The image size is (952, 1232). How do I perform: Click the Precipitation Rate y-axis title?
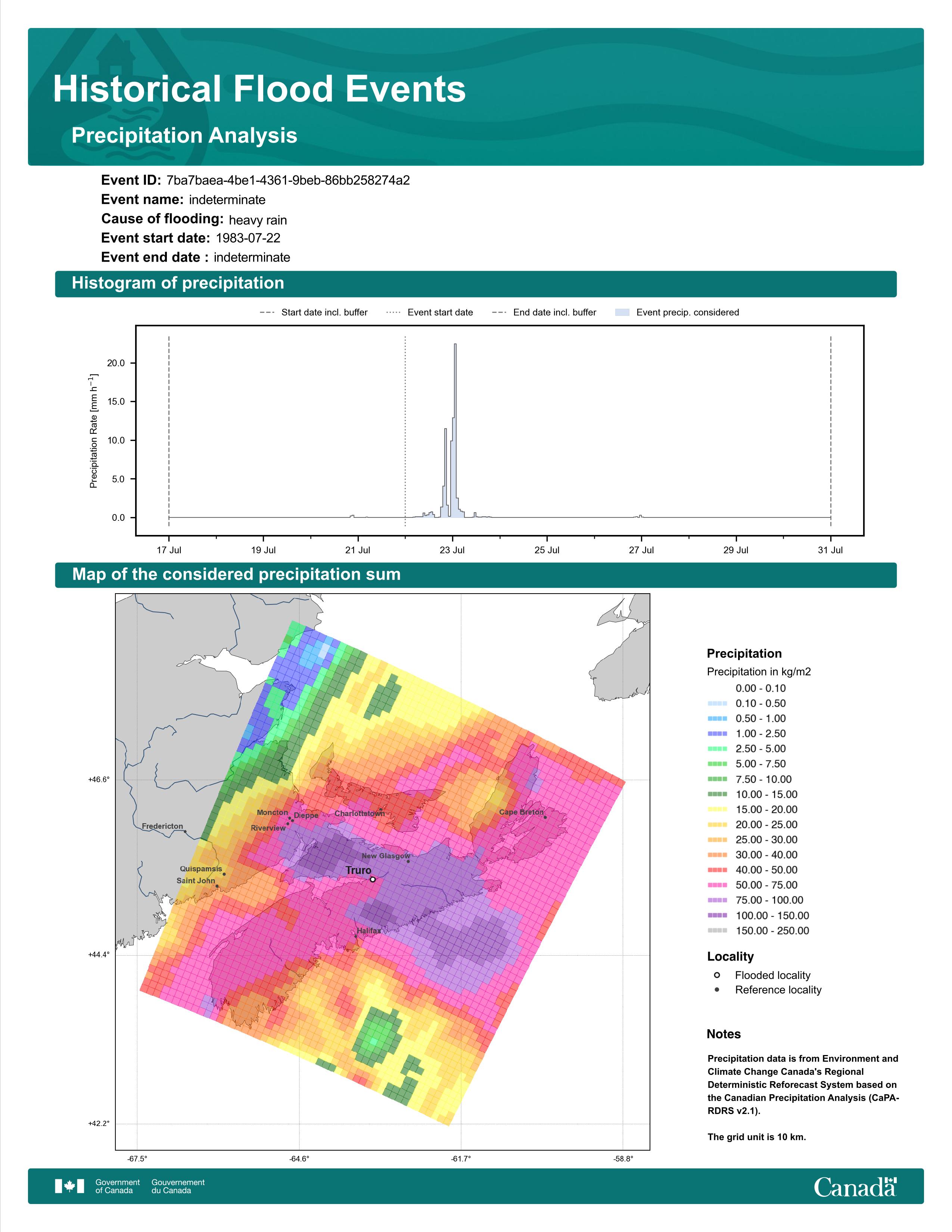[94, 430]
